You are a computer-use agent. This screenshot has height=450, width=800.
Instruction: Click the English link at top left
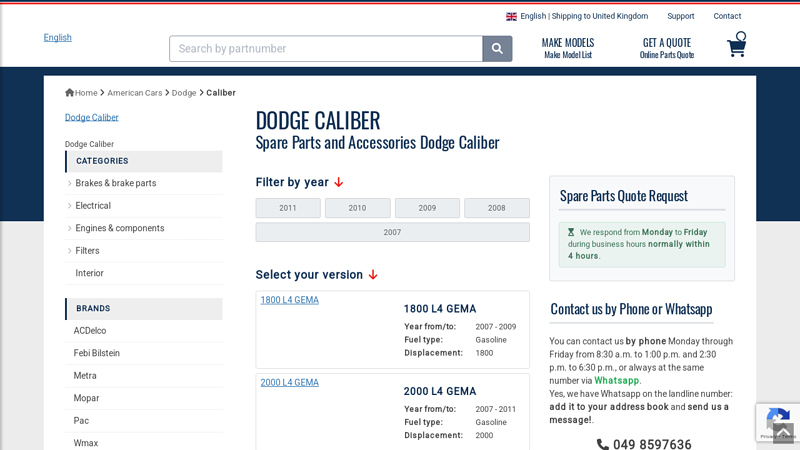58,38
